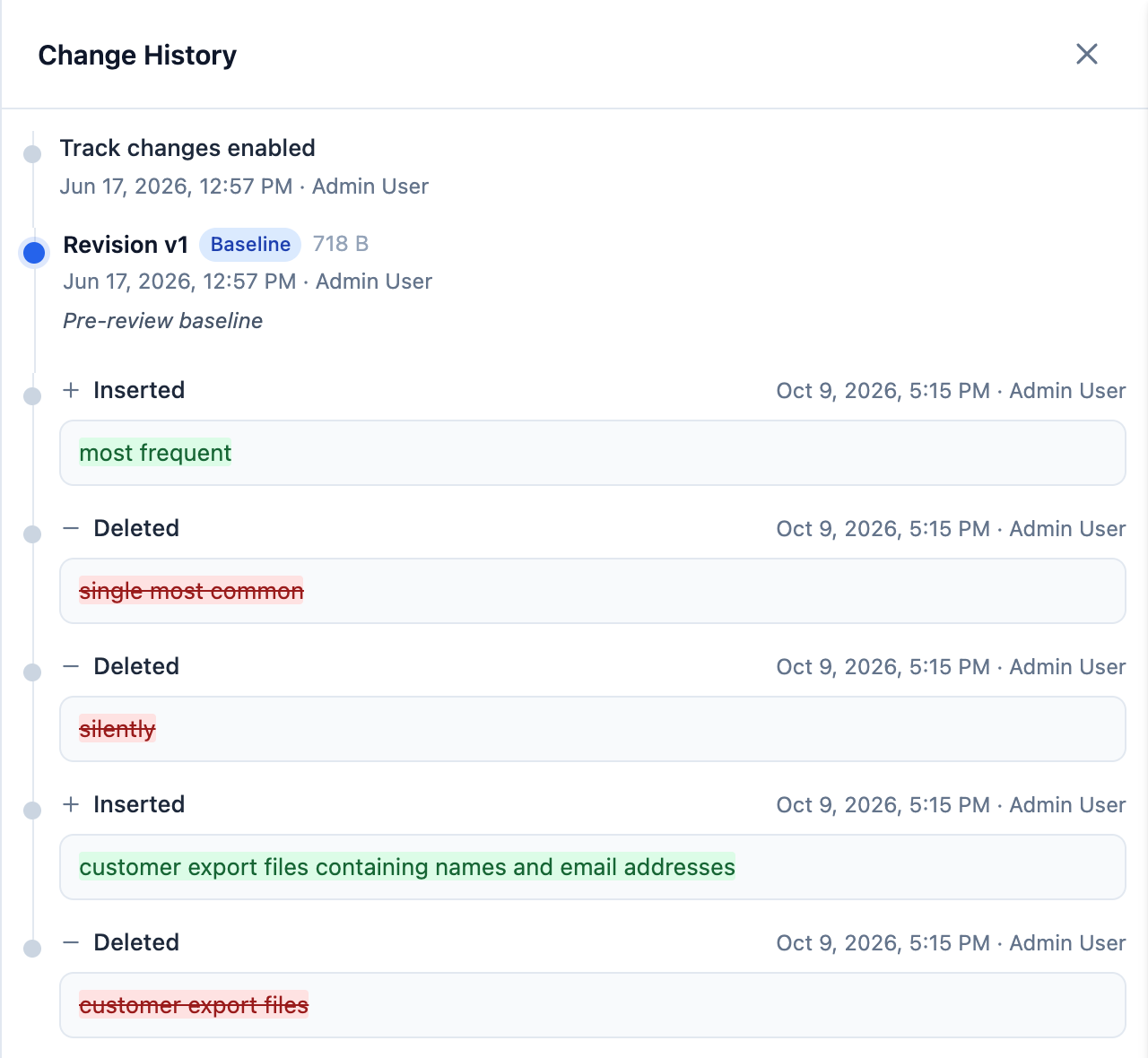
Task: Click the Track changes enabled timeline dot
Action: click(32, 154)
